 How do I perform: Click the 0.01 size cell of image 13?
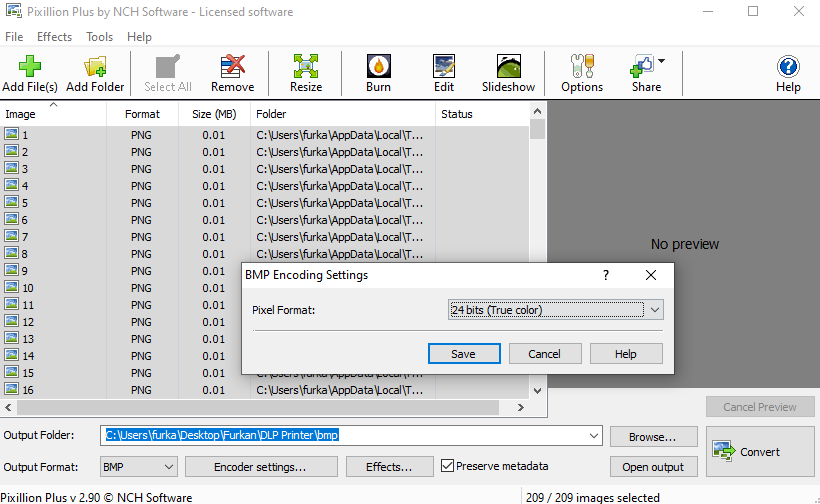click(214, 339)
